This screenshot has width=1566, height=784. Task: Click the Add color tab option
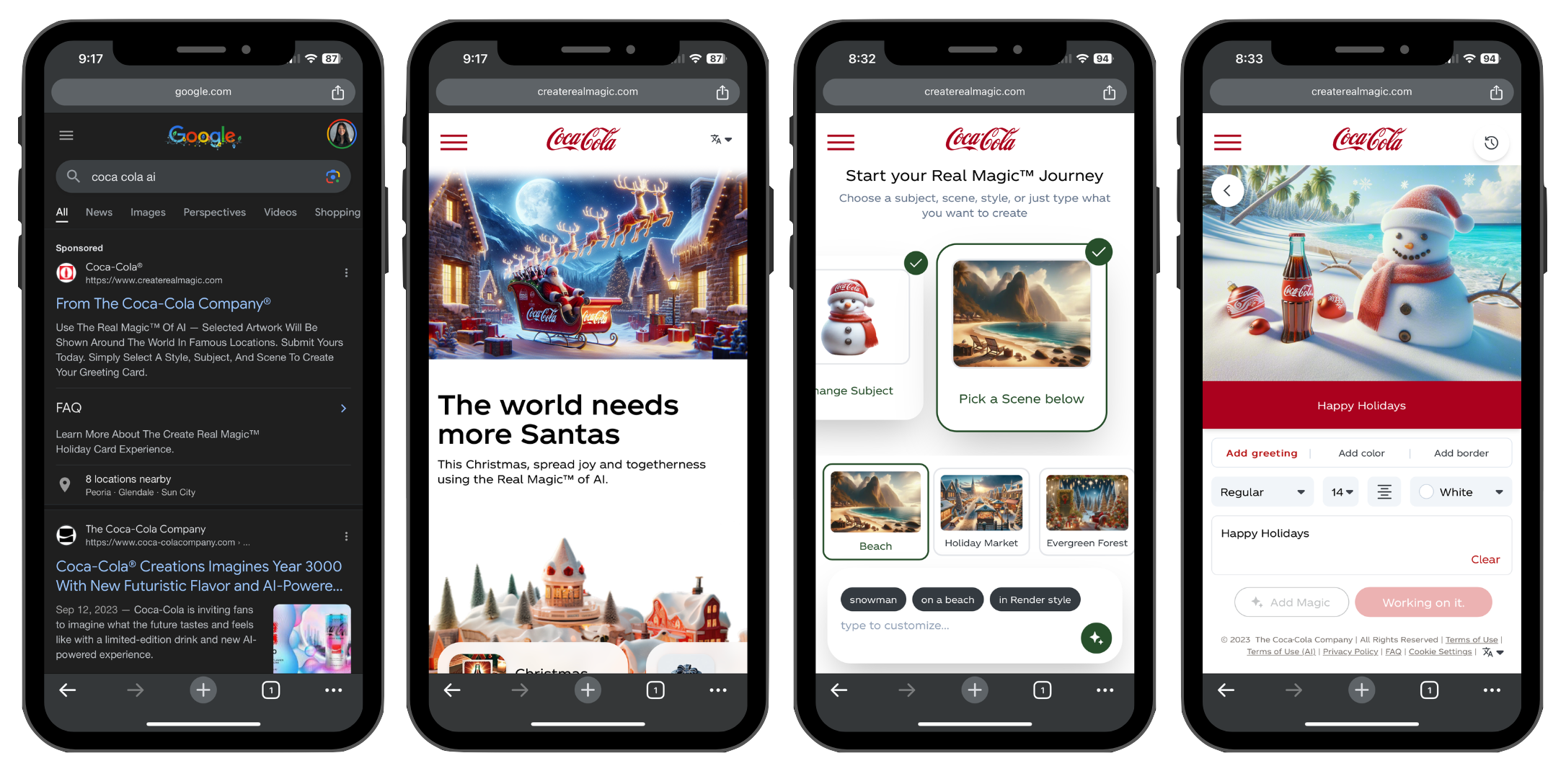tap(1360, 452)
